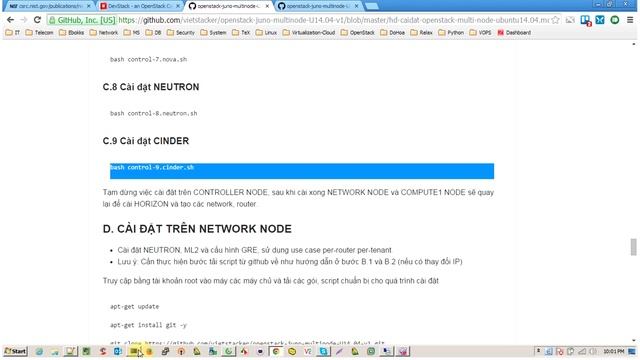Click the taskbar clock showing 10:01 PM

coord(613,351)
